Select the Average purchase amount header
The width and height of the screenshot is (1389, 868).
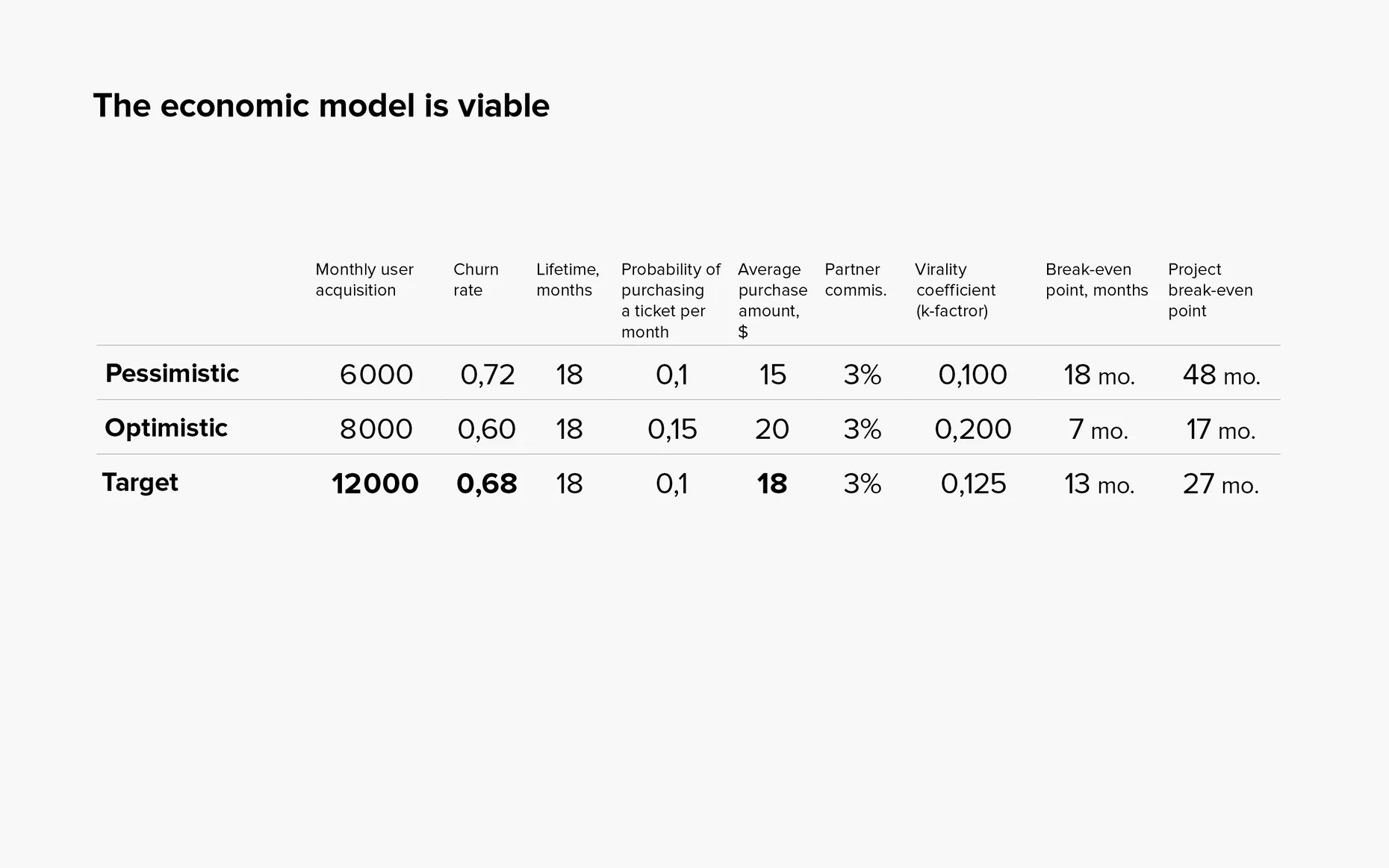pyautogui.click(x=772, y=300)
